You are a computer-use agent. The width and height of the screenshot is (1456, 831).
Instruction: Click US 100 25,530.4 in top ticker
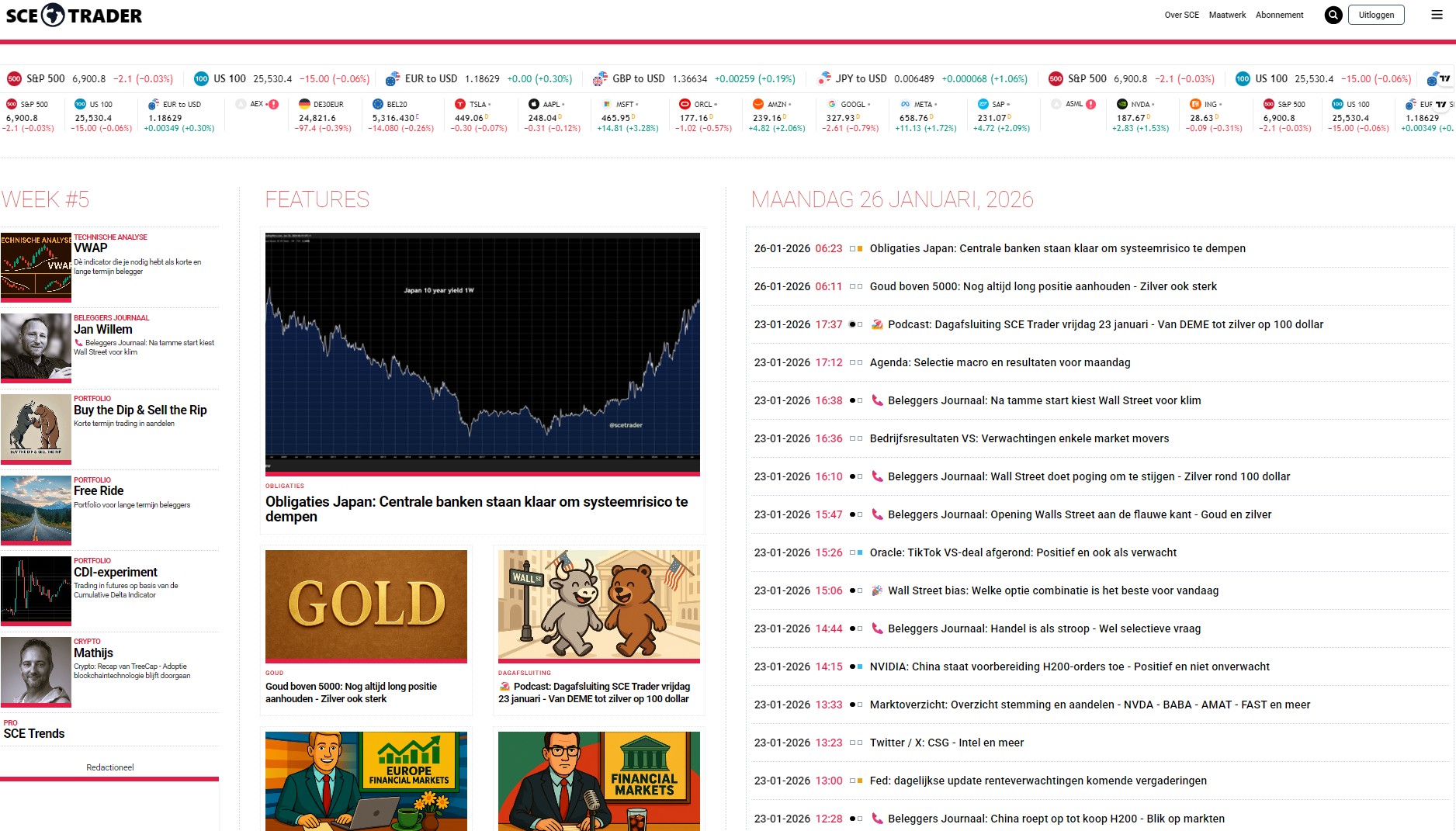[x=282, y=78]
